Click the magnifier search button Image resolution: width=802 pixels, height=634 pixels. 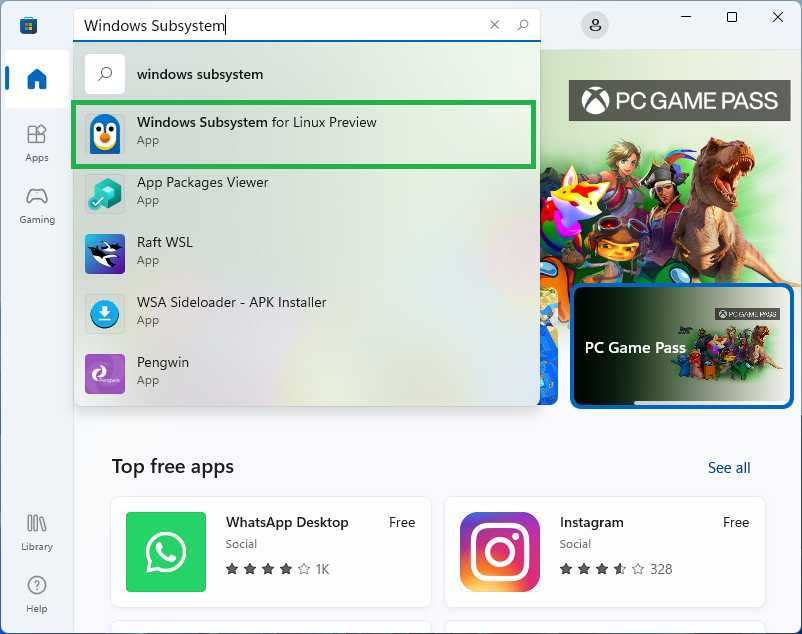523,25
